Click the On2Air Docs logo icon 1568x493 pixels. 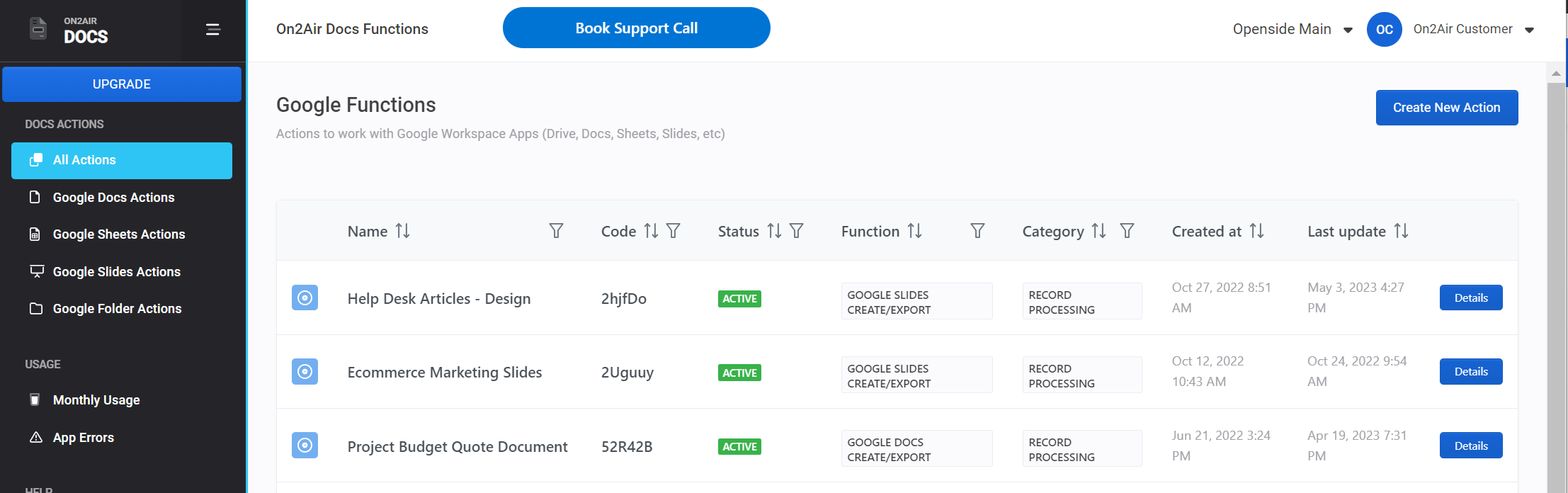coord(38,29)
